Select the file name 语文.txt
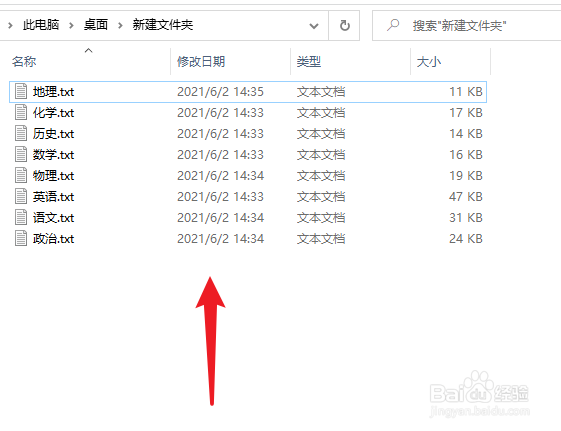This screenshot has height=431, width=561. pyautogui.click(x=53, y=217)
